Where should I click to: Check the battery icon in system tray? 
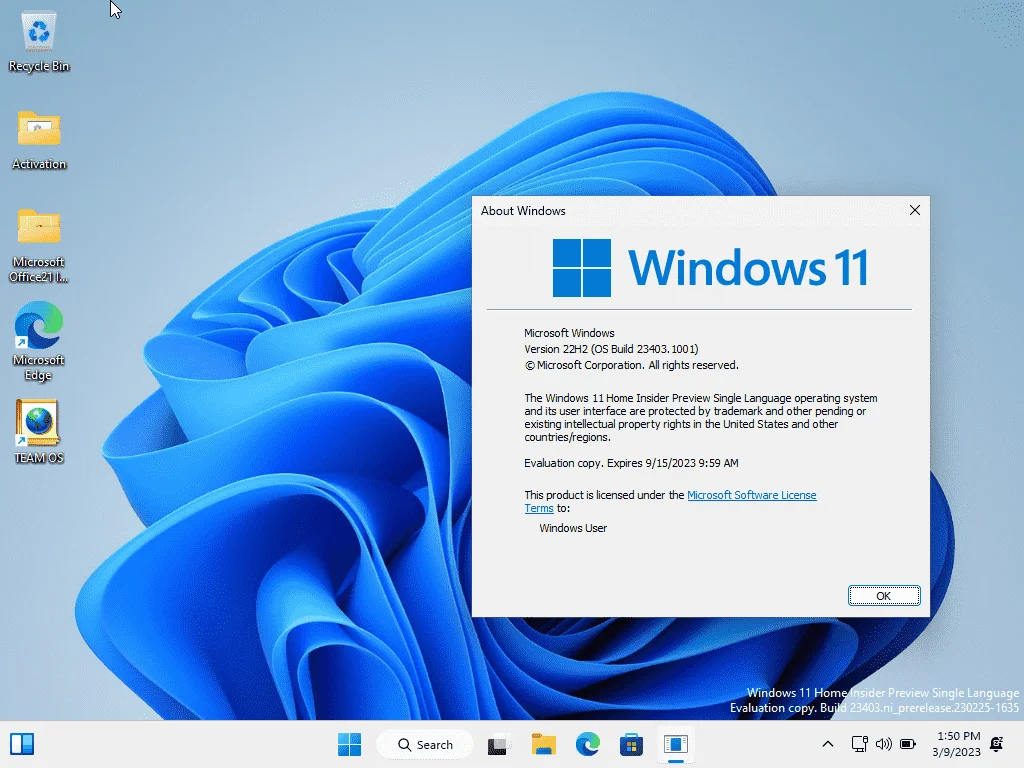(x=908, y=744)
